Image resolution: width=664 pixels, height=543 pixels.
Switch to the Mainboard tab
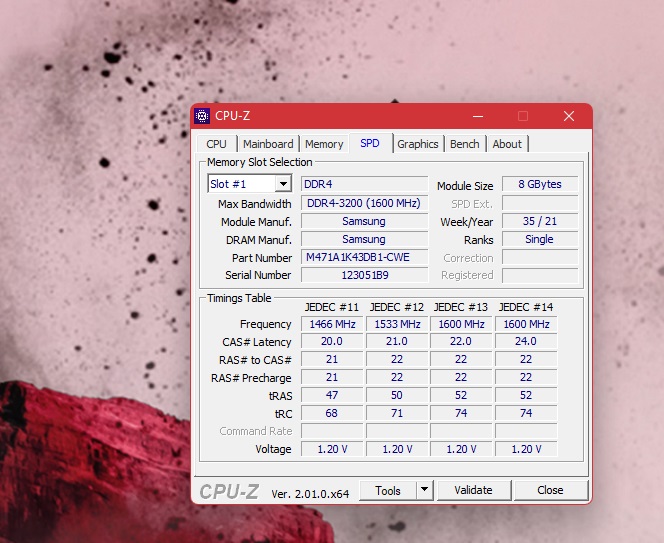pos(268,144)
